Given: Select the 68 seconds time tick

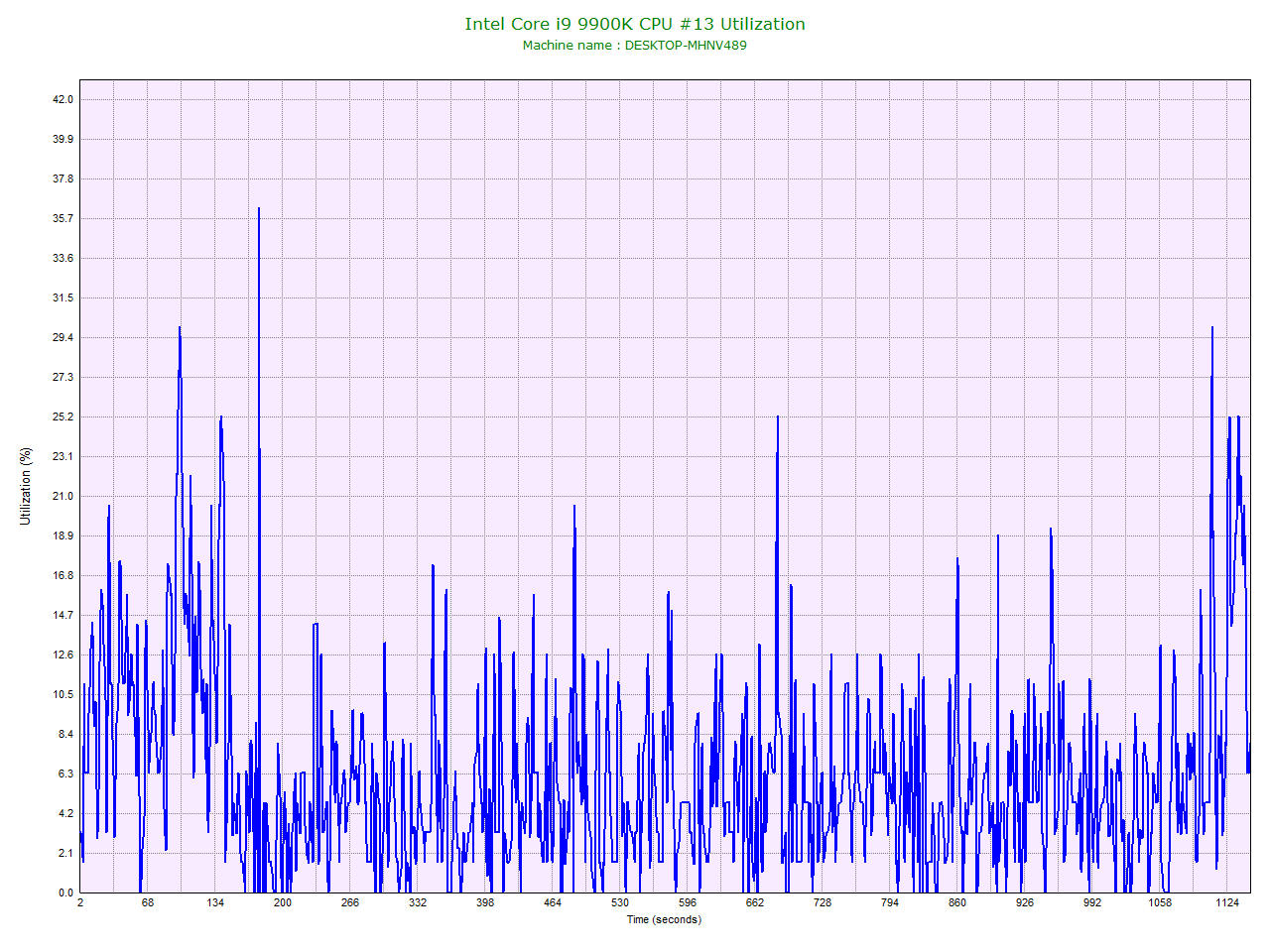Looking at the screenshot, I should (148, 902).
